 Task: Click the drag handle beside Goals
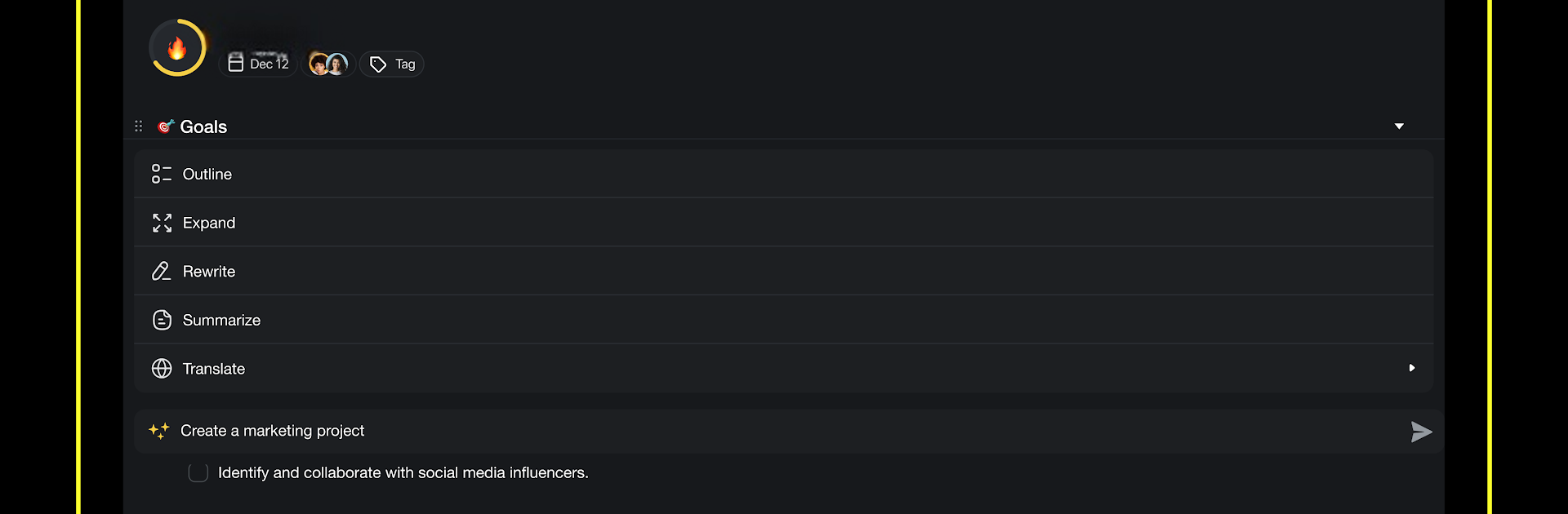[139, 126]
